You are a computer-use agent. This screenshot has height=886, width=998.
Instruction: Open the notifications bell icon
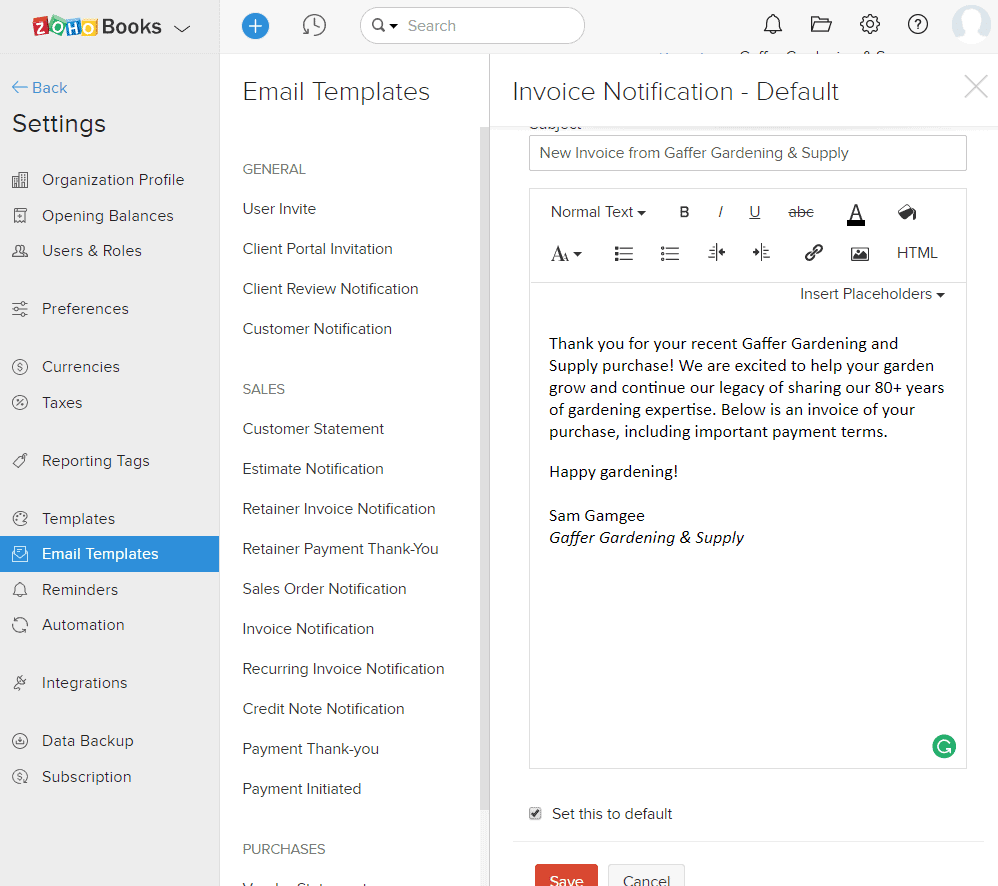[773, 25]
